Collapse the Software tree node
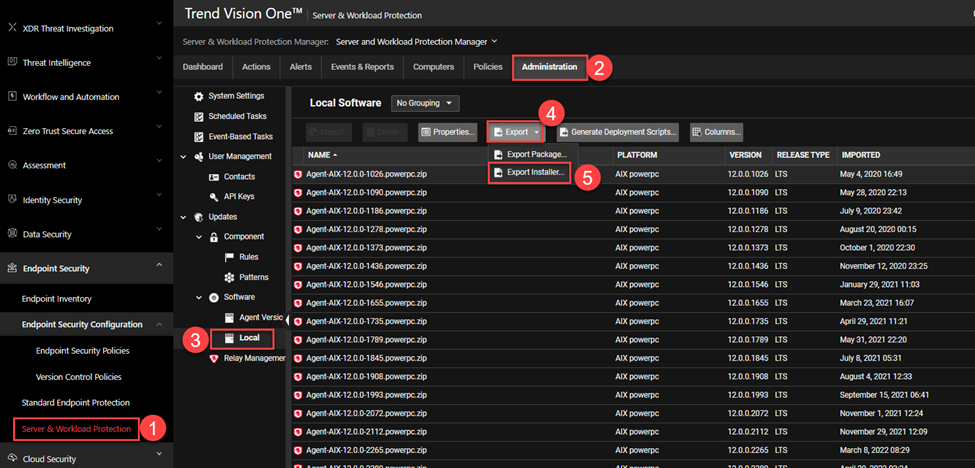 (x=198, y=297)
